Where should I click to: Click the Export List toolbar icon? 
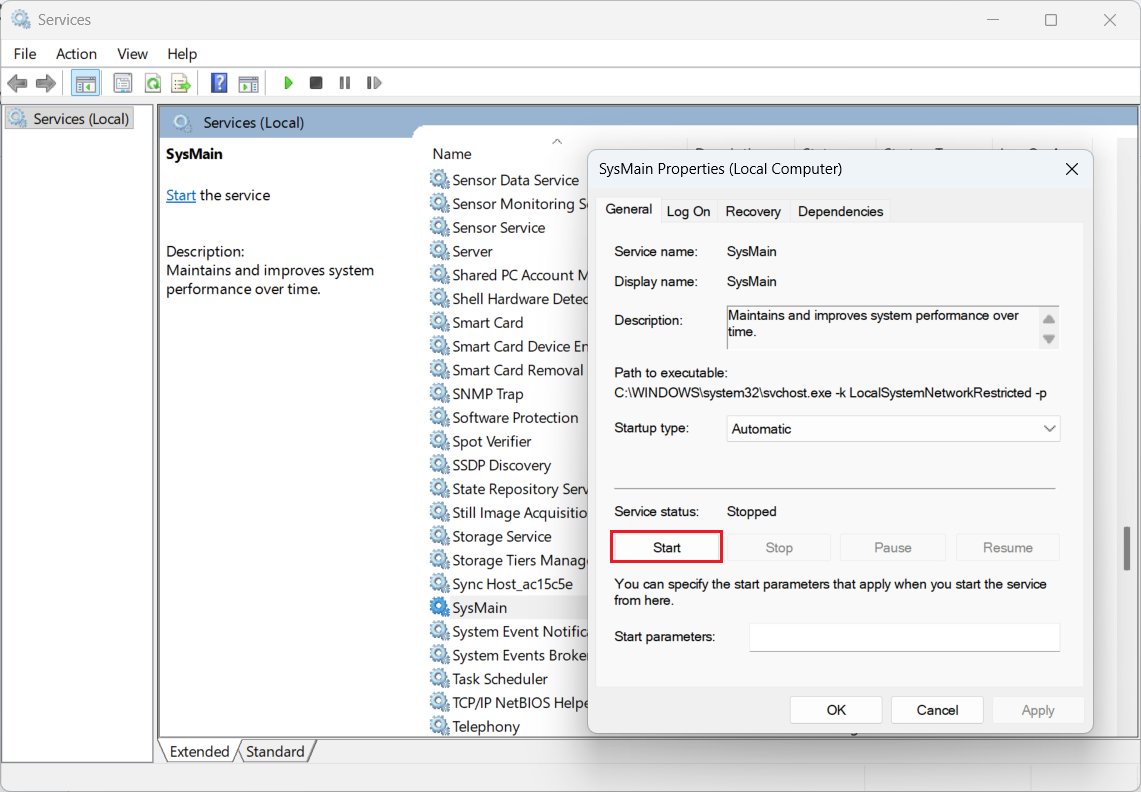(x=181, y=83)
